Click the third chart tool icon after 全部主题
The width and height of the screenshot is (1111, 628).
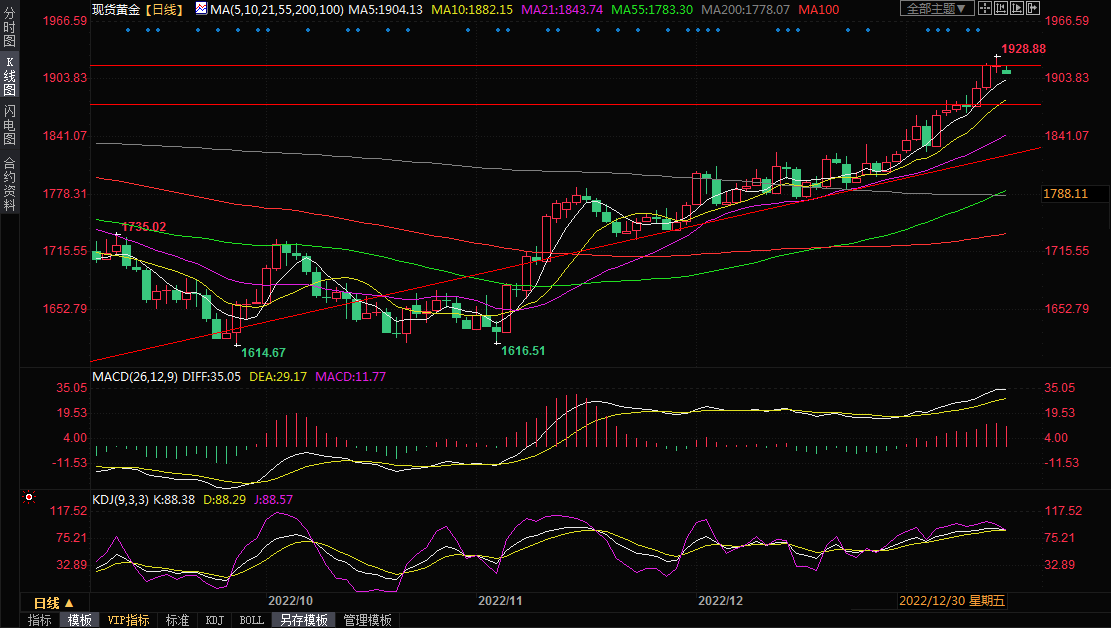tap(1016, 9)
